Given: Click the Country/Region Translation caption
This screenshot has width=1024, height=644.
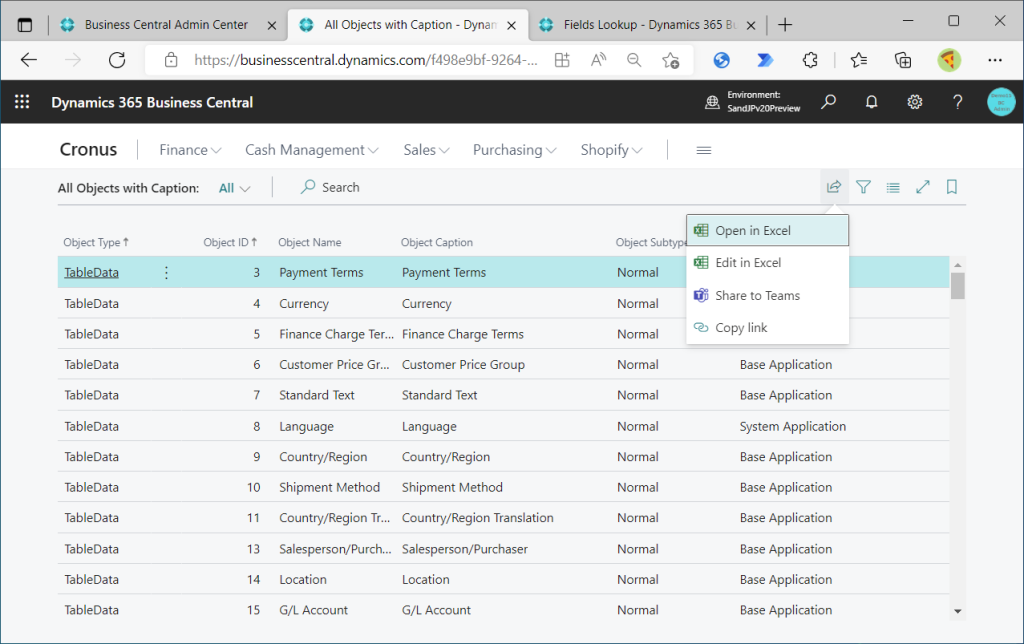Looking at the screenshot, I should (x=477, y=518).
